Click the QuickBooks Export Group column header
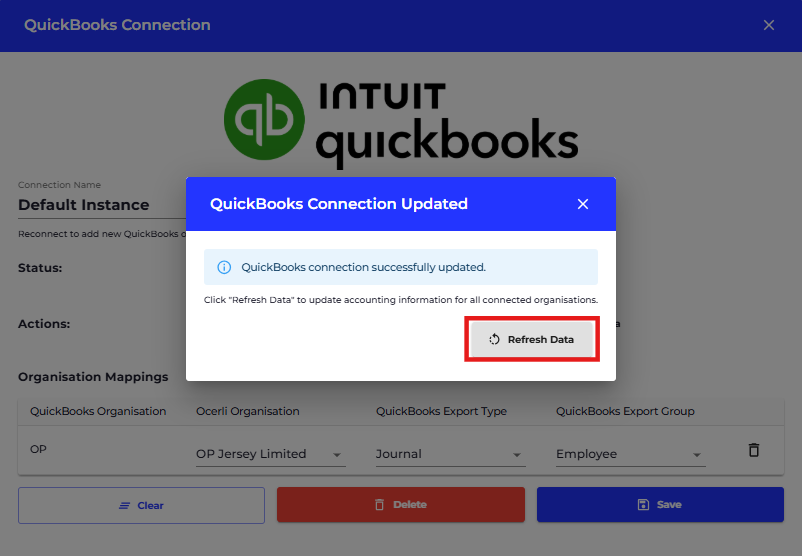The image size is (802, 556). pyautogui.click(x=625, y=411)
